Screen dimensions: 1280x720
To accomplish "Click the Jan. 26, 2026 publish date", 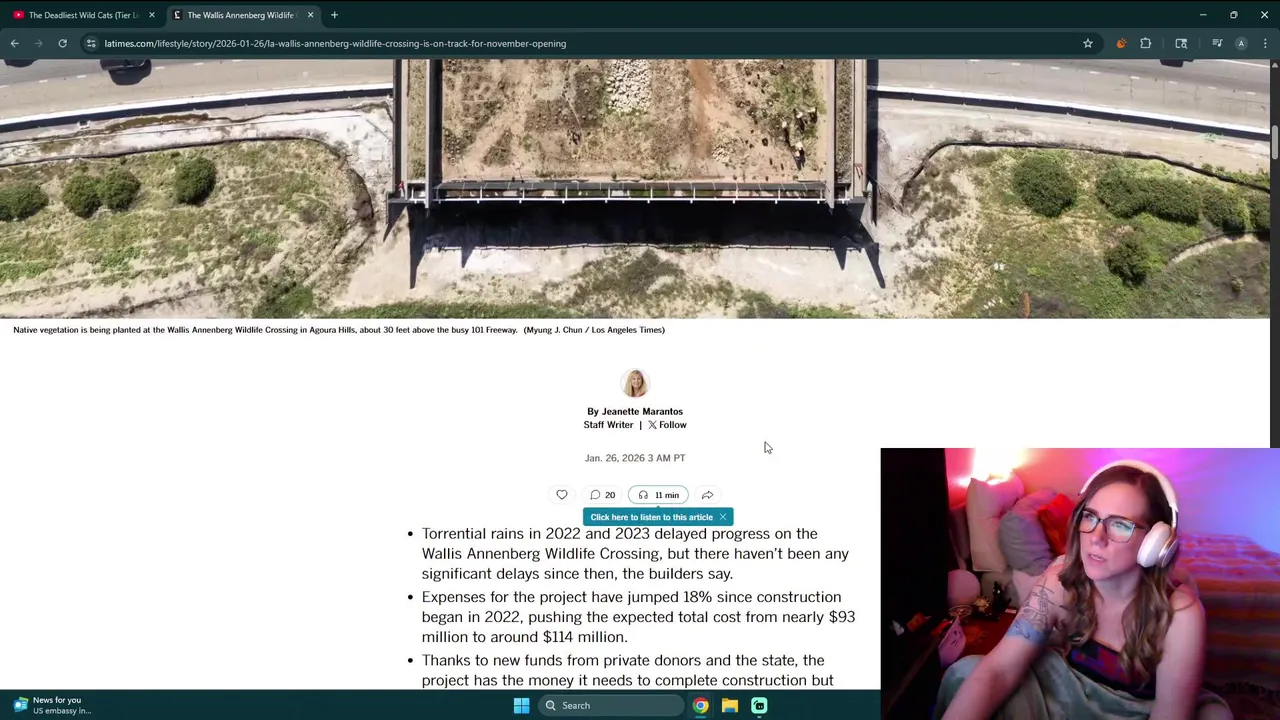I will [635, 458].
